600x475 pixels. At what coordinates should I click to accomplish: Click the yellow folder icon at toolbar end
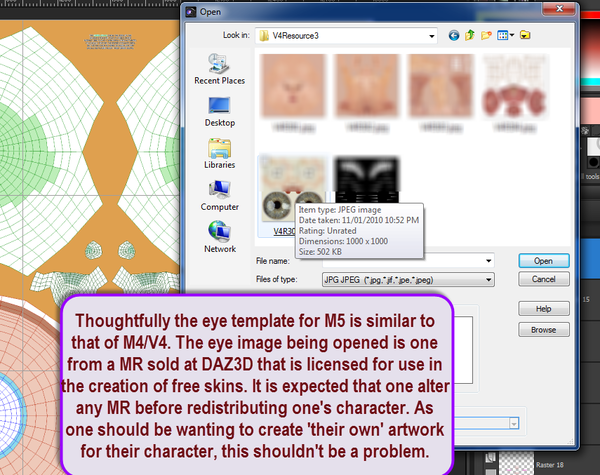(x=525, y=36)
